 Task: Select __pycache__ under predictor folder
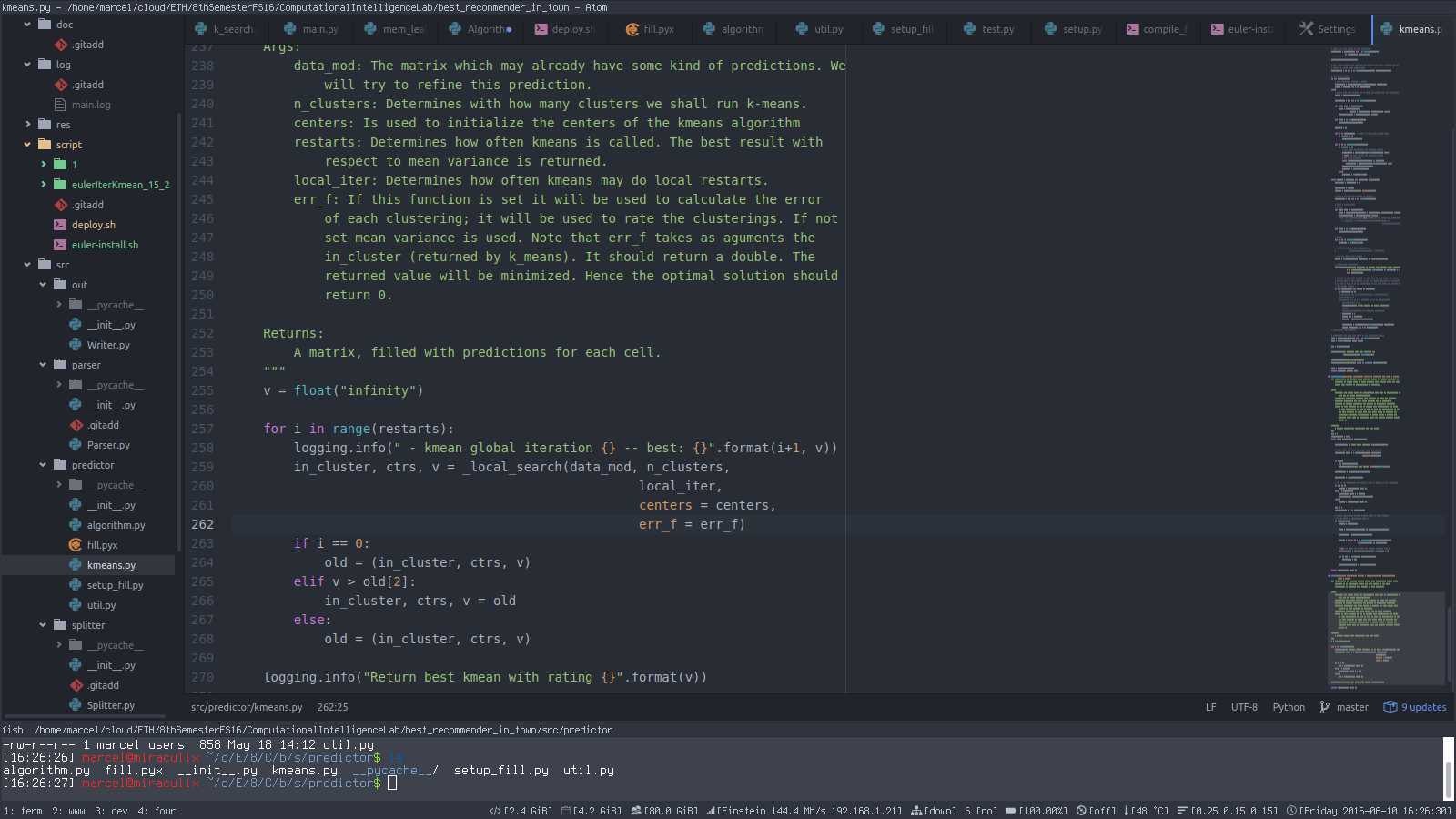click(115, 485)
